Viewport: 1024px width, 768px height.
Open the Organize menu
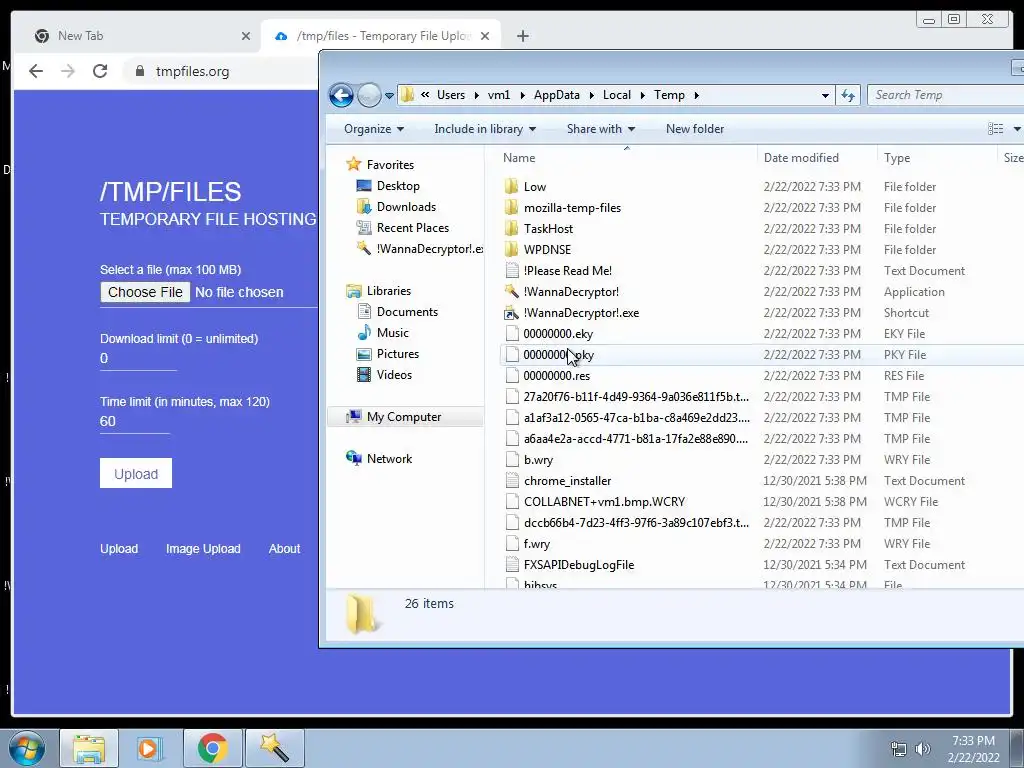click(x=374, y=129)
